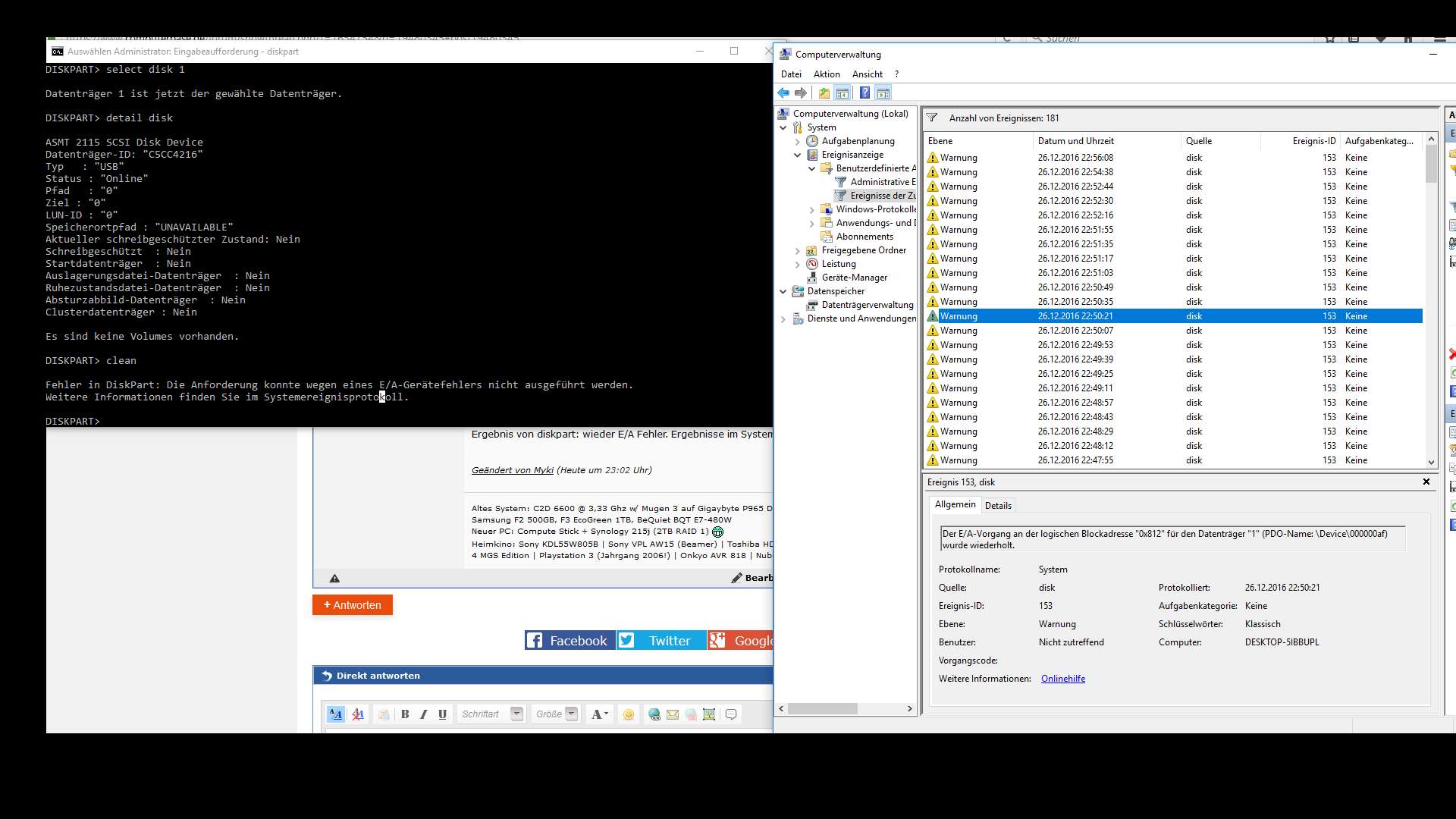
Task: Switch to the Details tab
Action: 997,506
